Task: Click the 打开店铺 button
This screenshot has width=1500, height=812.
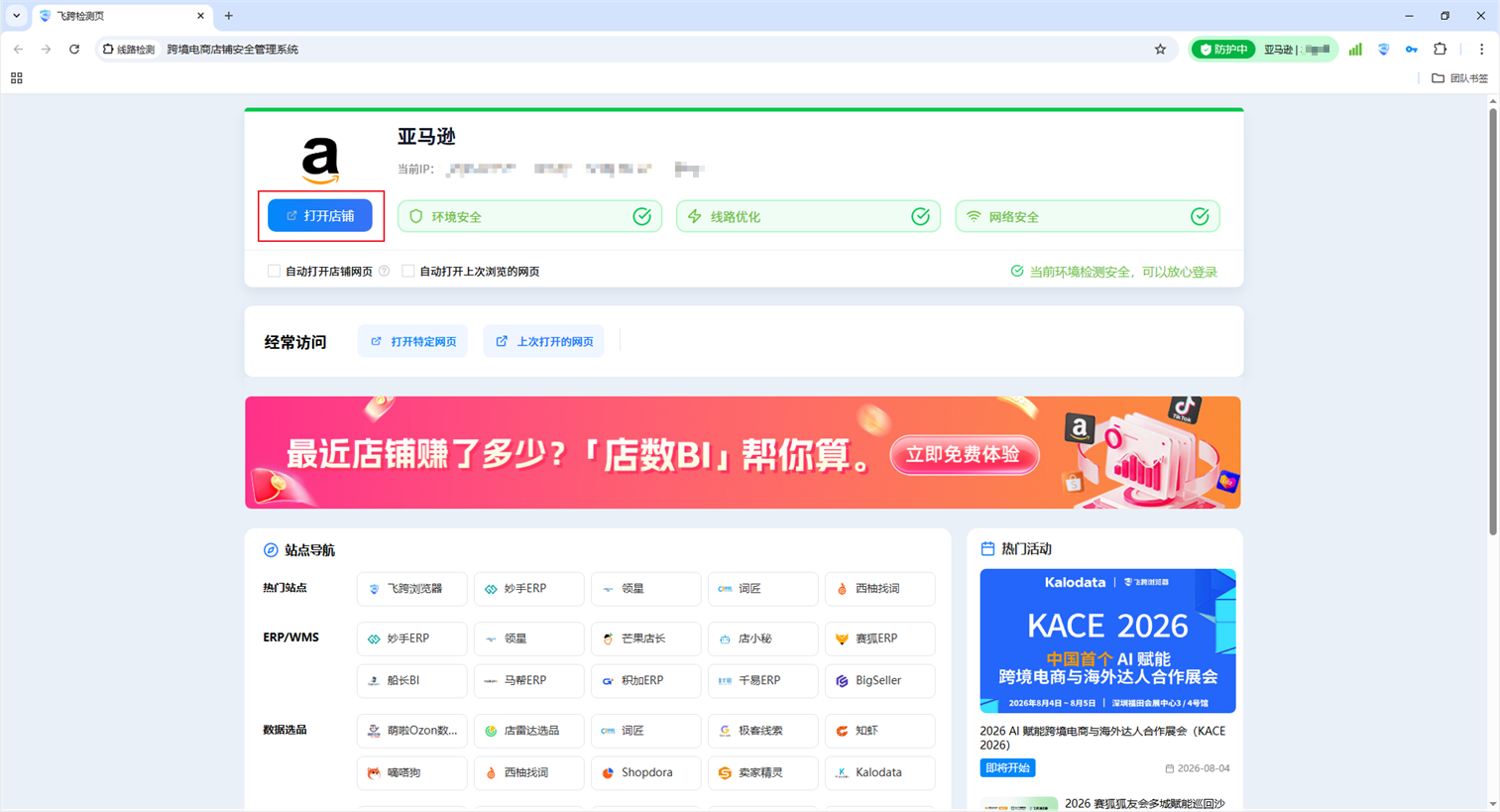Action: 320,215
